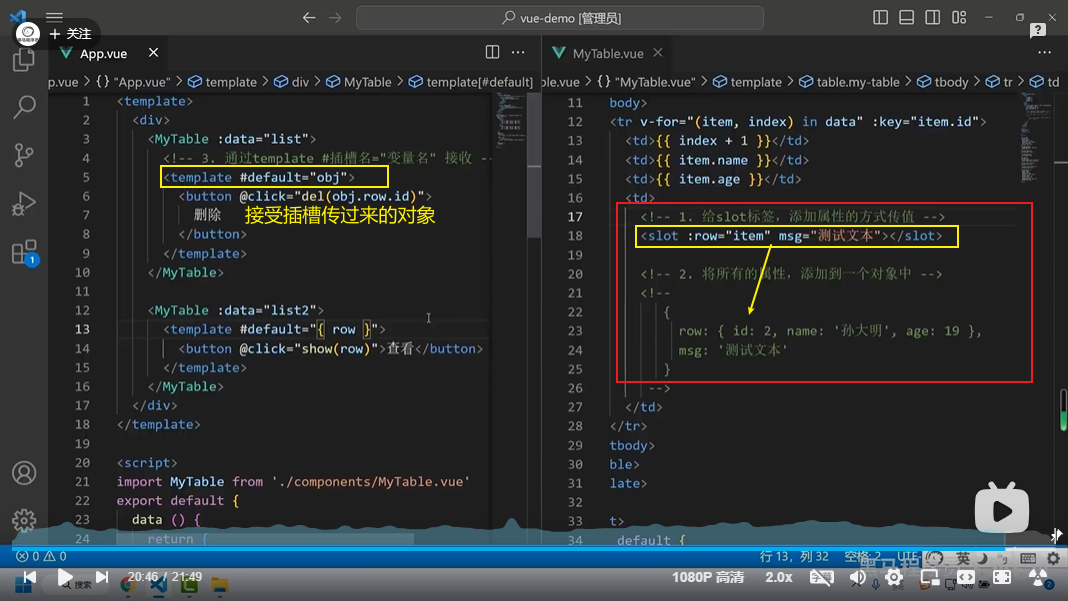
Task: Click the feedback question-mark icon
Action: pyautogui.click(x=1037, y=30)
